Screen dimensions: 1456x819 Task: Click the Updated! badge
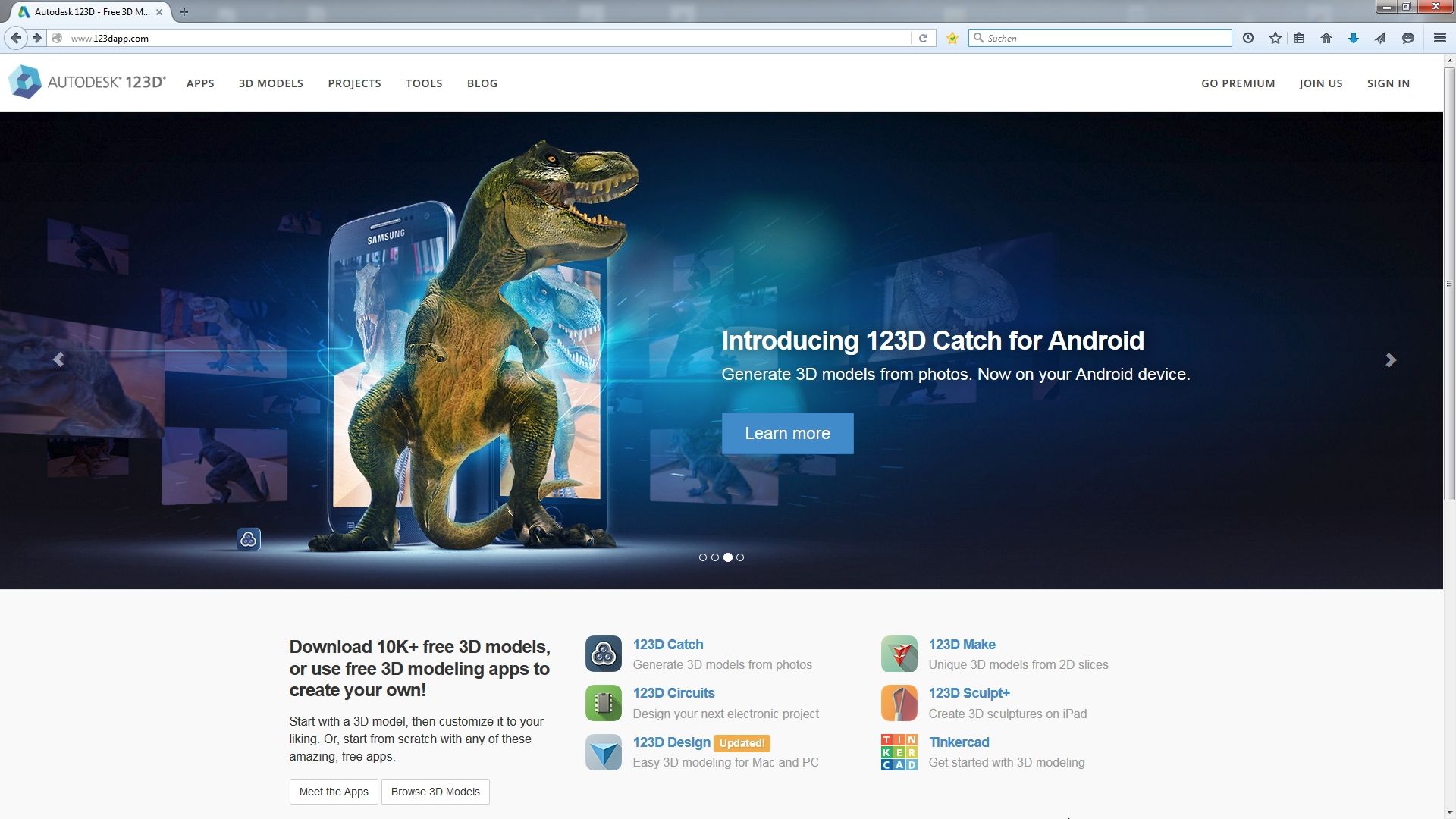[x=742, y=743]
